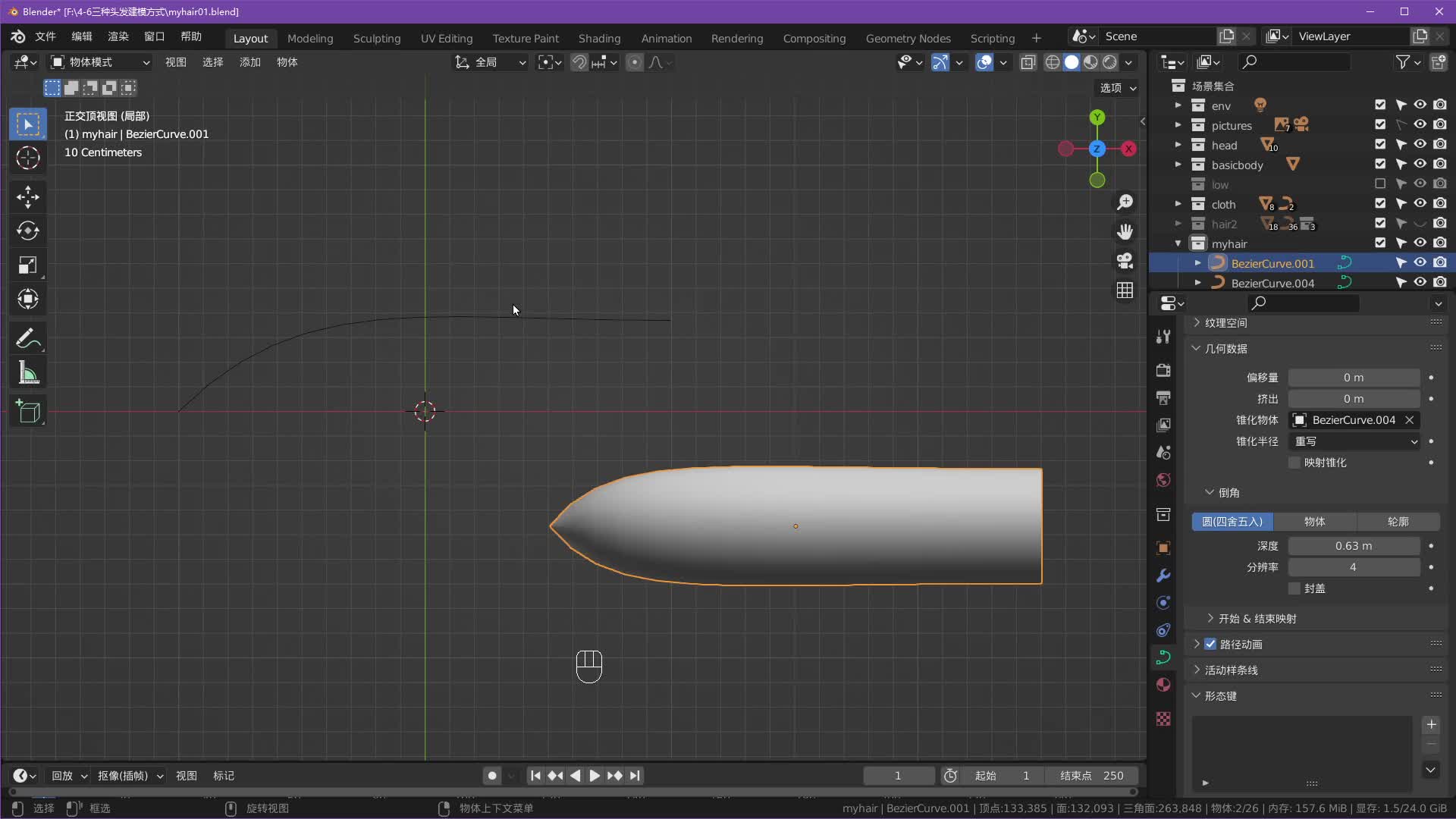1456x819 pixels.
Task: Toggle camera view icon in viewport
Action: [x=1125, y=261]
